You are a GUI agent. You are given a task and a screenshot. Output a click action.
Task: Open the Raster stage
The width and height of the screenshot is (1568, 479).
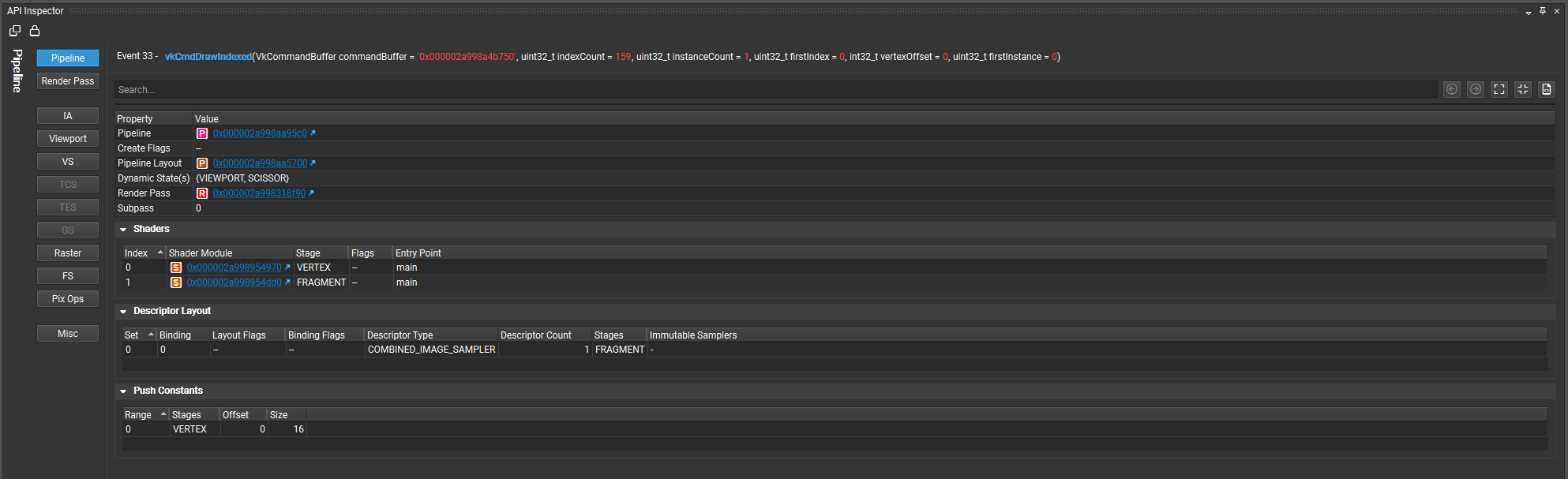pos(68,253)
